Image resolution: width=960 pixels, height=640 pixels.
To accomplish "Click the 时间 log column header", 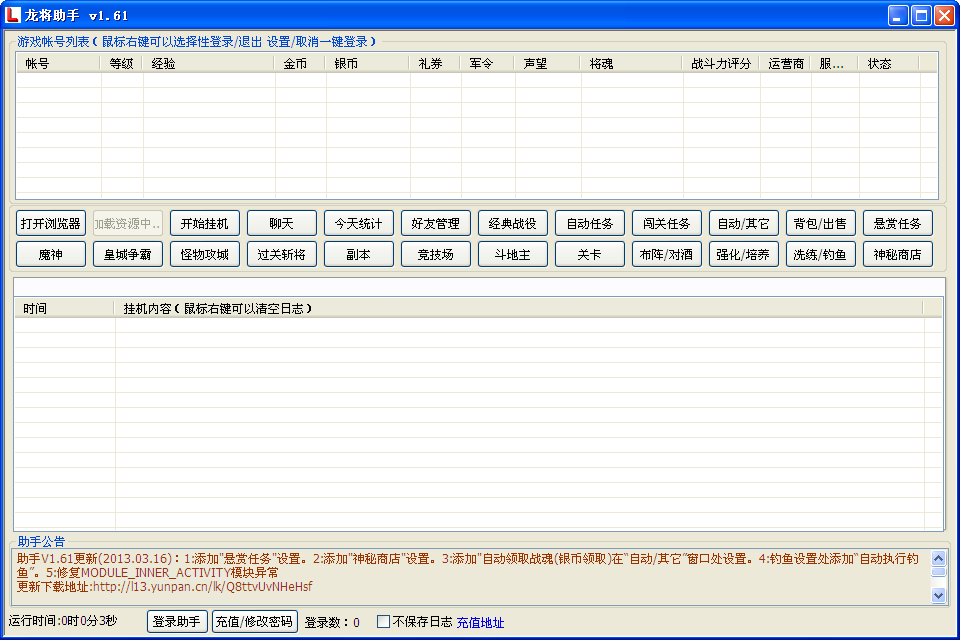I will (36, 308).
